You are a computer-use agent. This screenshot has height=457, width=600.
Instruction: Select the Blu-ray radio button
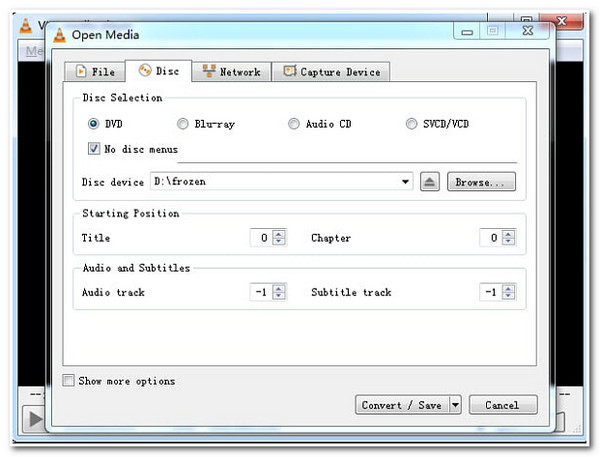click(x=183, y=124)
